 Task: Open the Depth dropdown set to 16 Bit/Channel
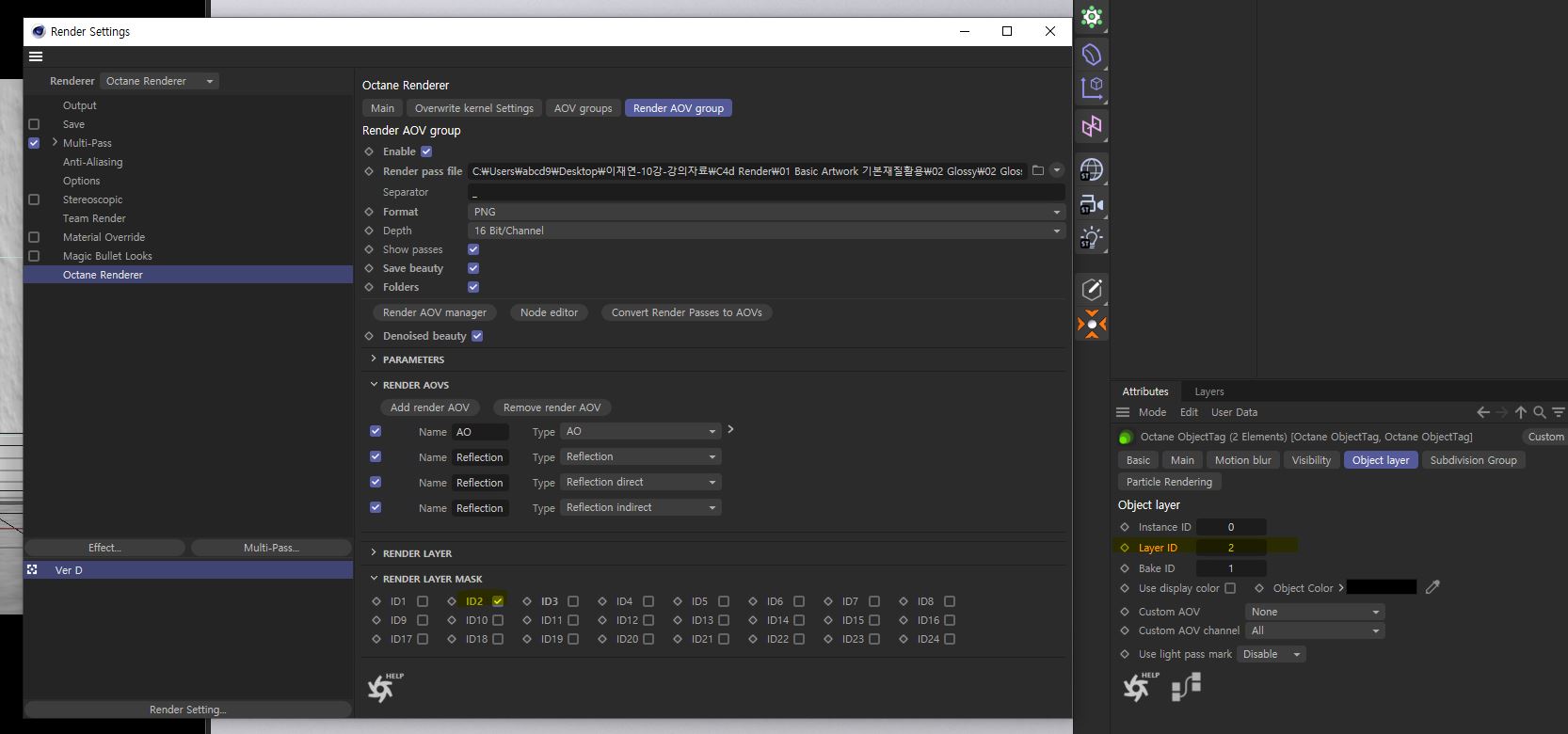point(766,231)
